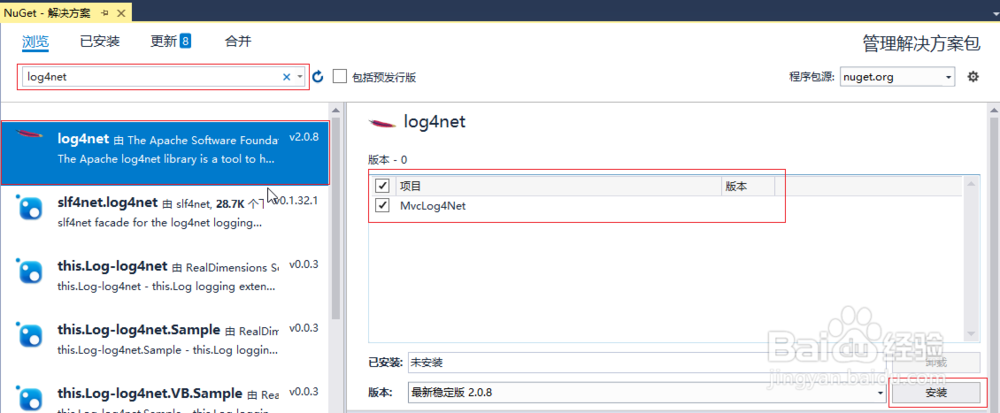The image size is (1000, 413).
Task: Clear the log4net search text
Action: 286,77
